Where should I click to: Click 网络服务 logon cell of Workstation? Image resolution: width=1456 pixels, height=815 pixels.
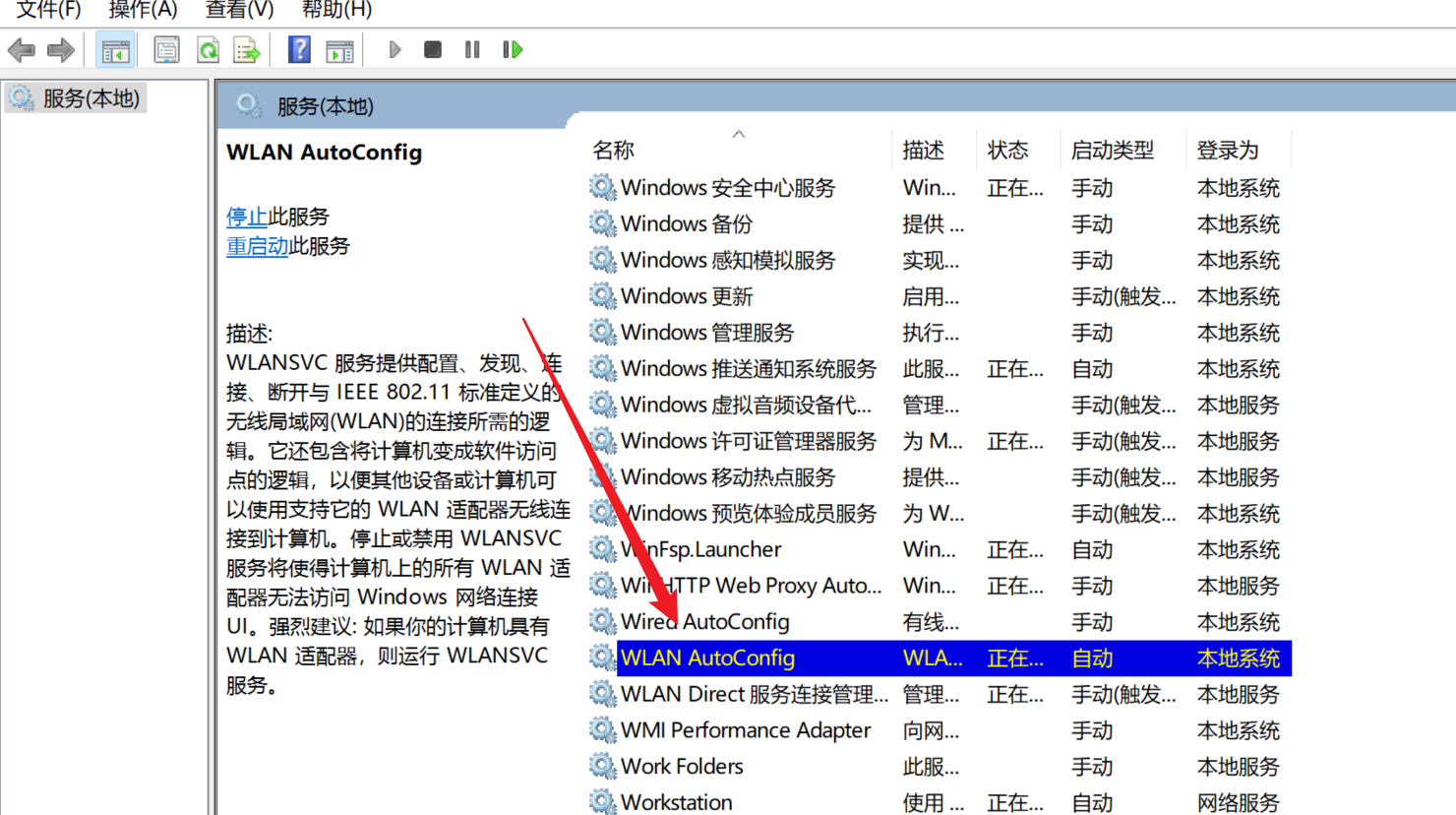coord(1239,802)
